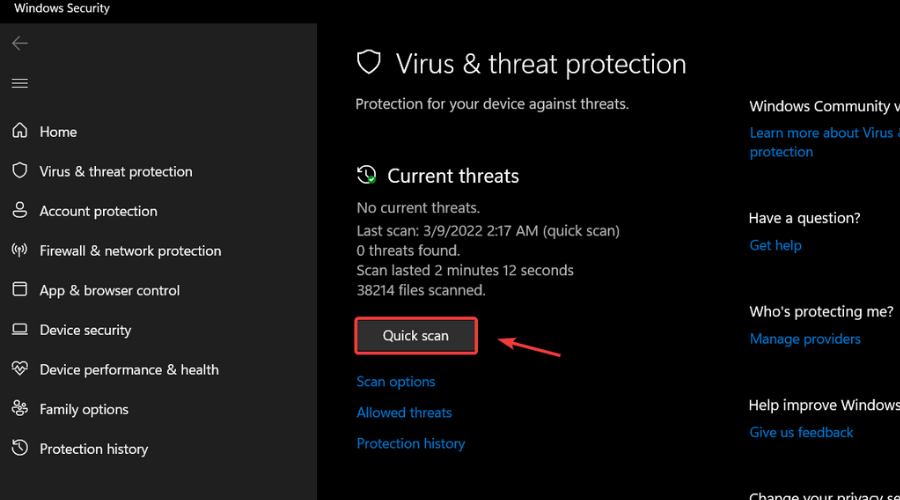Click the Device performance & health heart icon
This screenshot has width=900, height=500.
[20, 369]
